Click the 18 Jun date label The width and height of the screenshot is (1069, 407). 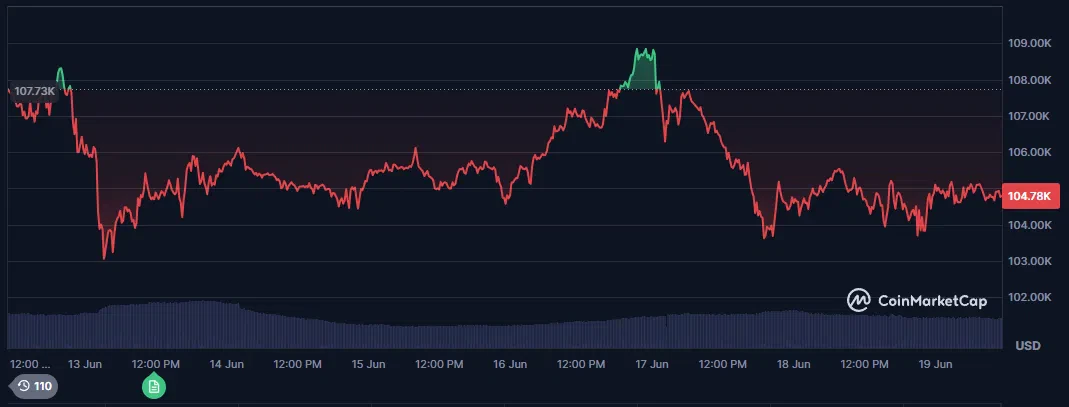click(x=793, y=365)
